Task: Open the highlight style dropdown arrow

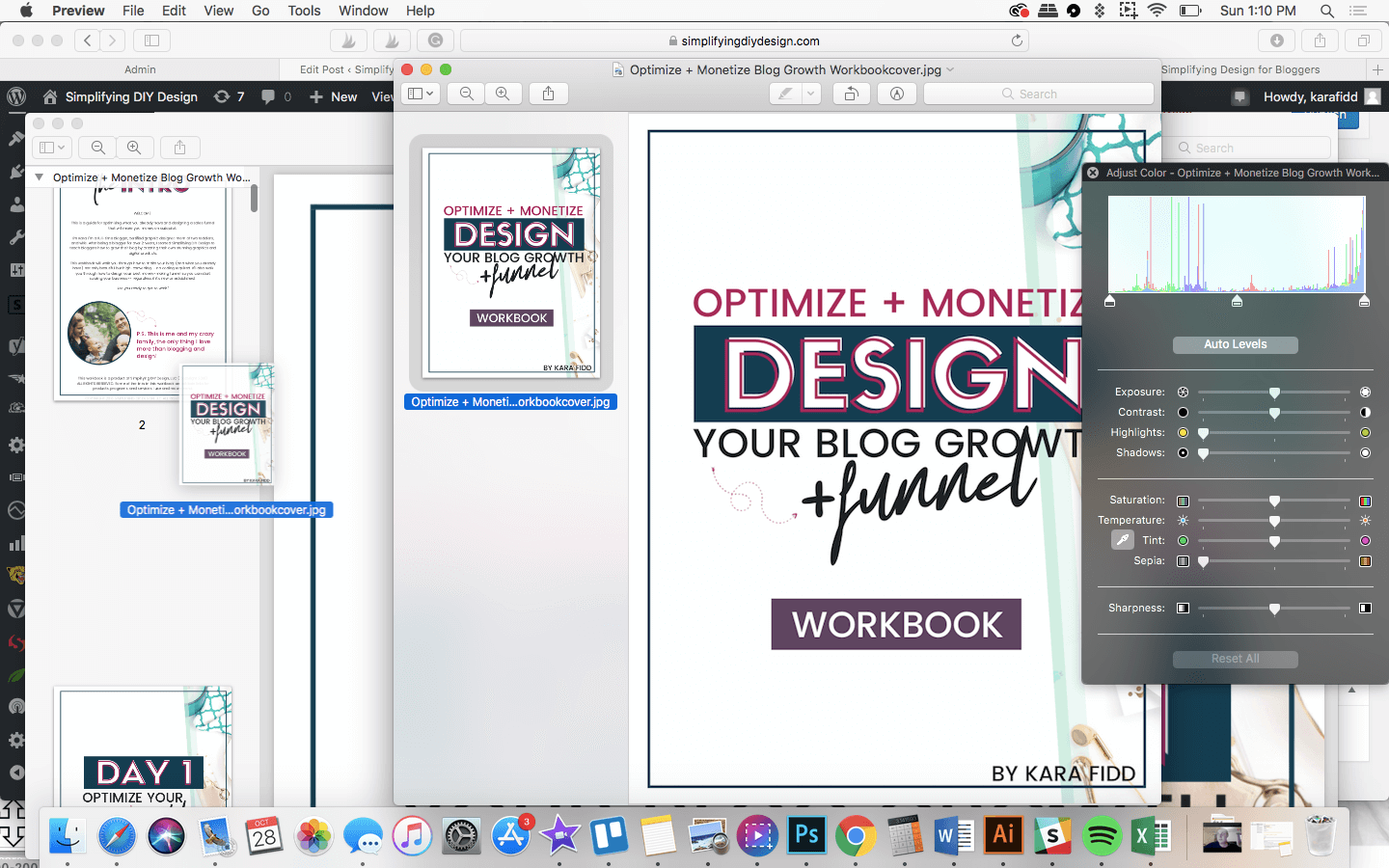Action: coord(811,94)
